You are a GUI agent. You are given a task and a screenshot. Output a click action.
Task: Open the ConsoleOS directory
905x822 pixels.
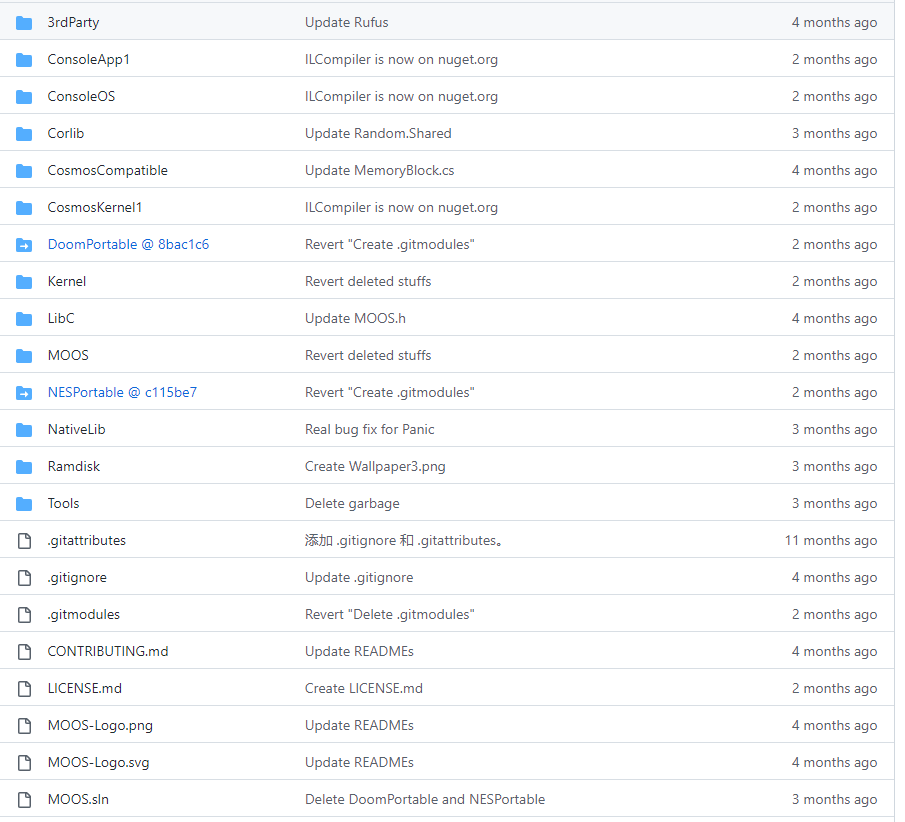81,96
